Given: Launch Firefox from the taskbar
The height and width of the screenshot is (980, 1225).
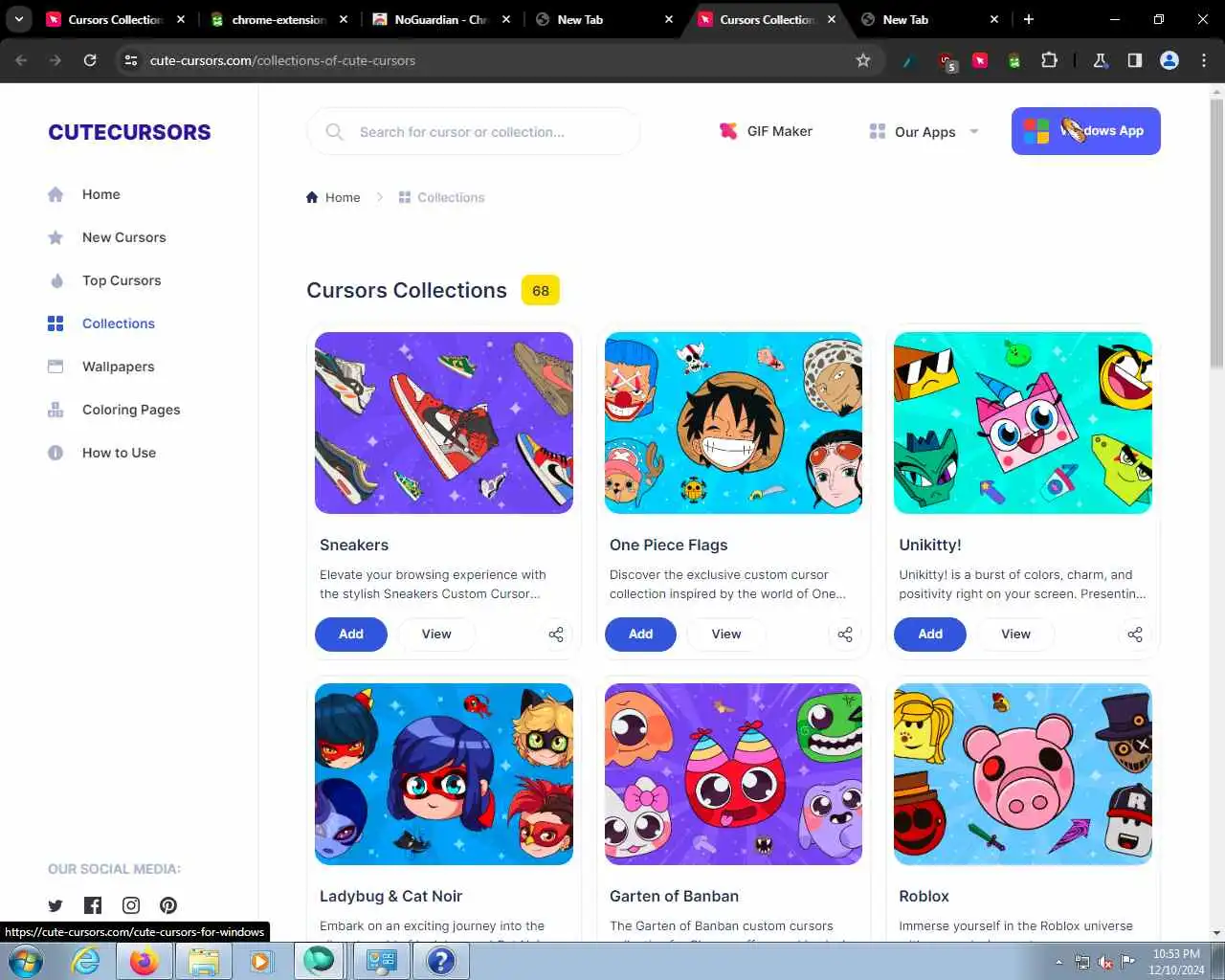Looking at the screenshot, I should (x=145, y=961).
